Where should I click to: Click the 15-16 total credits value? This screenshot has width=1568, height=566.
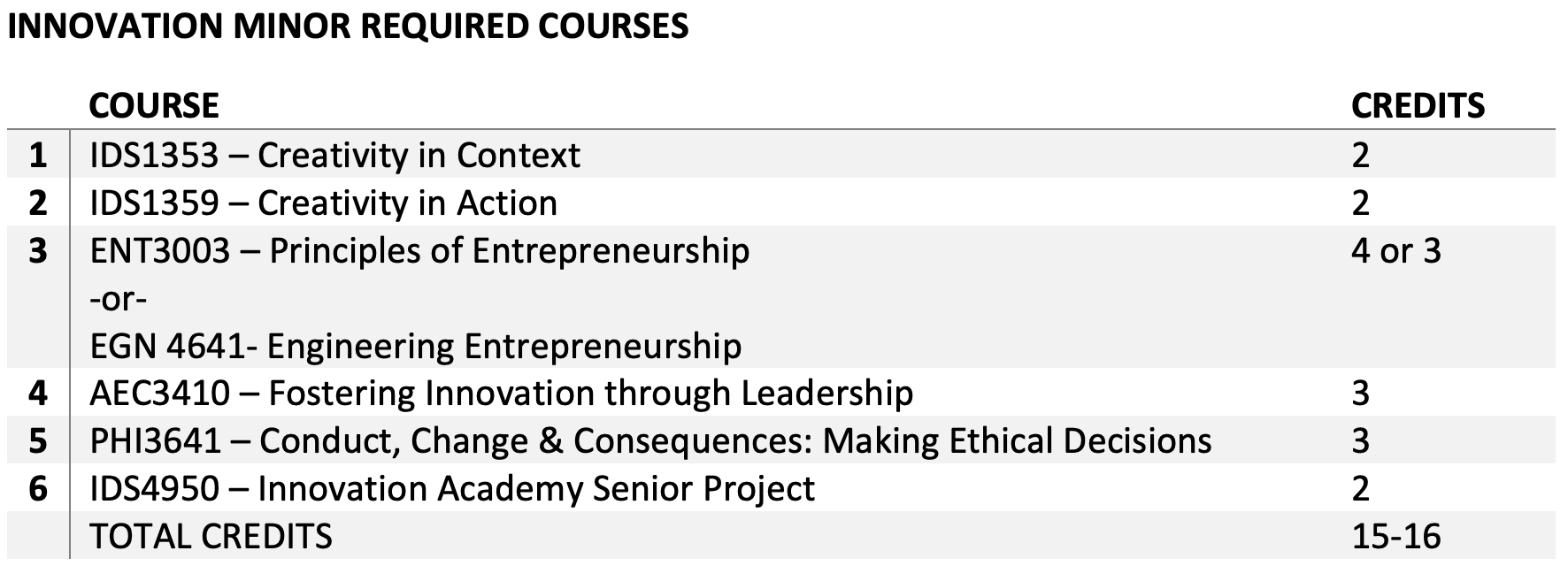pyautogui.click(x=1395, y=537)
